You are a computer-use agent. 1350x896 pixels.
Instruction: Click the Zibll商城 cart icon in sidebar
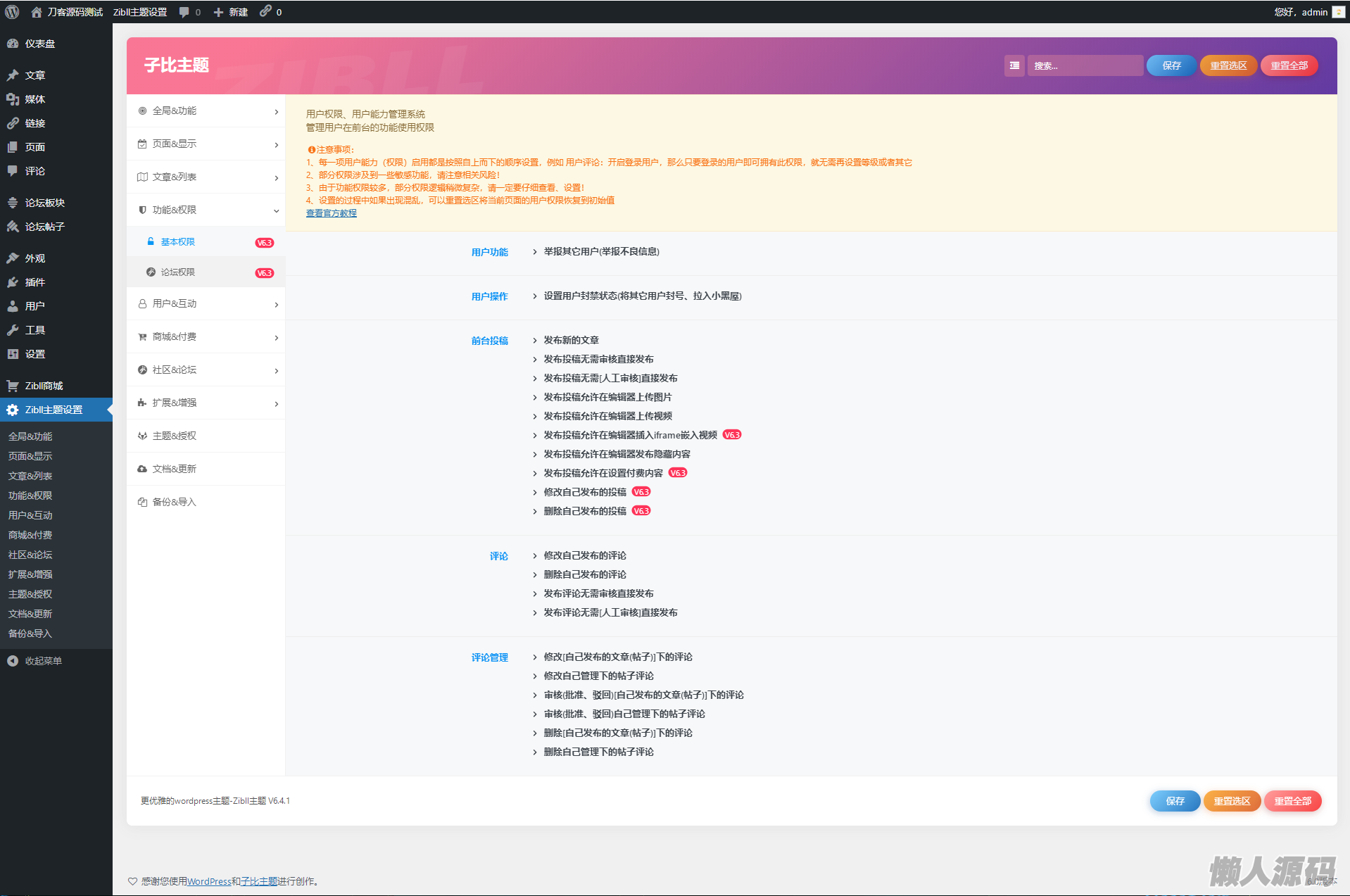tap(13, 386)
